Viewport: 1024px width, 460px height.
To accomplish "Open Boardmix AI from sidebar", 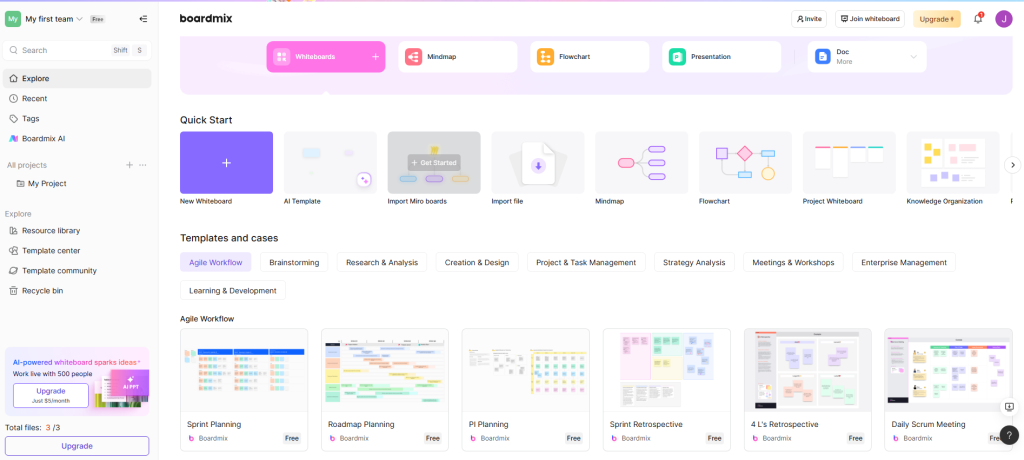I will tap(43, 138).
